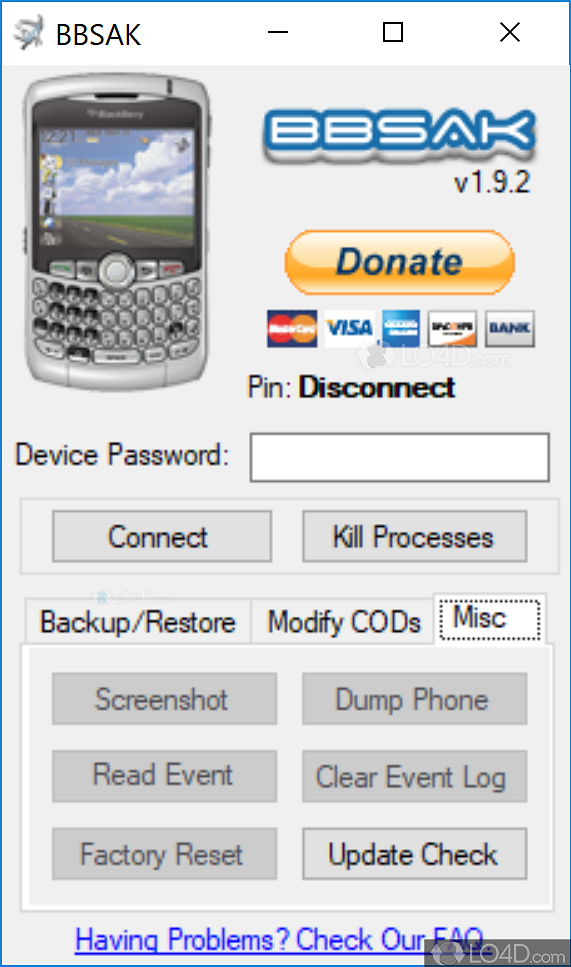Screen dimensions: 571x967
Task: Click the Screenshot button
Action: (x=164, y=699)
